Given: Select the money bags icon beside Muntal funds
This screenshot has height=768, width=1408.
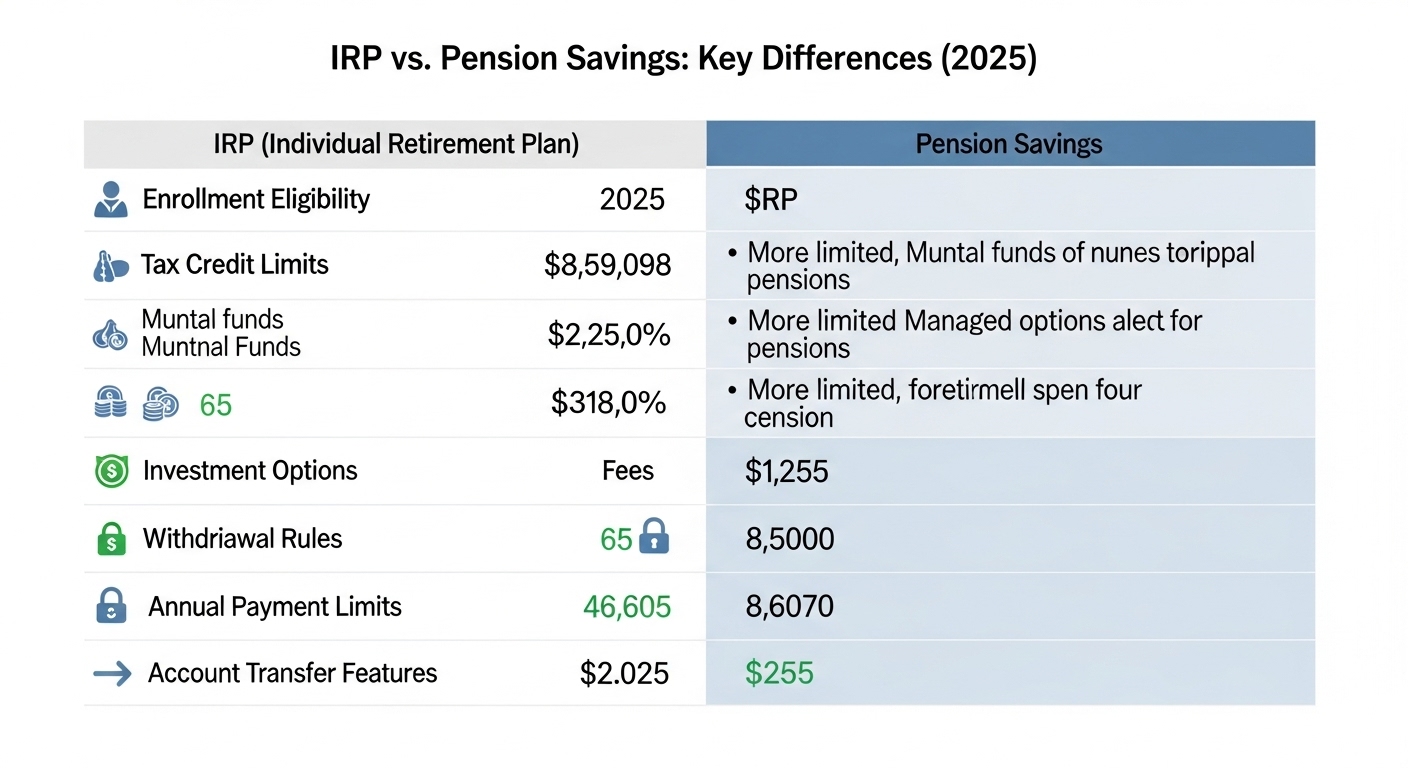Looking at the screenshot, I should point(110,334).
